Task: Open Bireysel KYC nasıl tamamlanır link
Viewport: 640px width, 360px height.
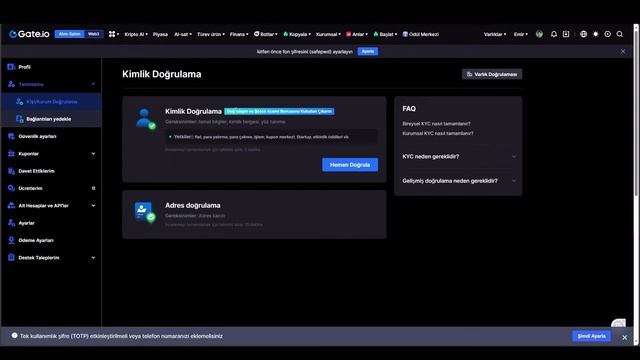Action: [x=436, y=124]
